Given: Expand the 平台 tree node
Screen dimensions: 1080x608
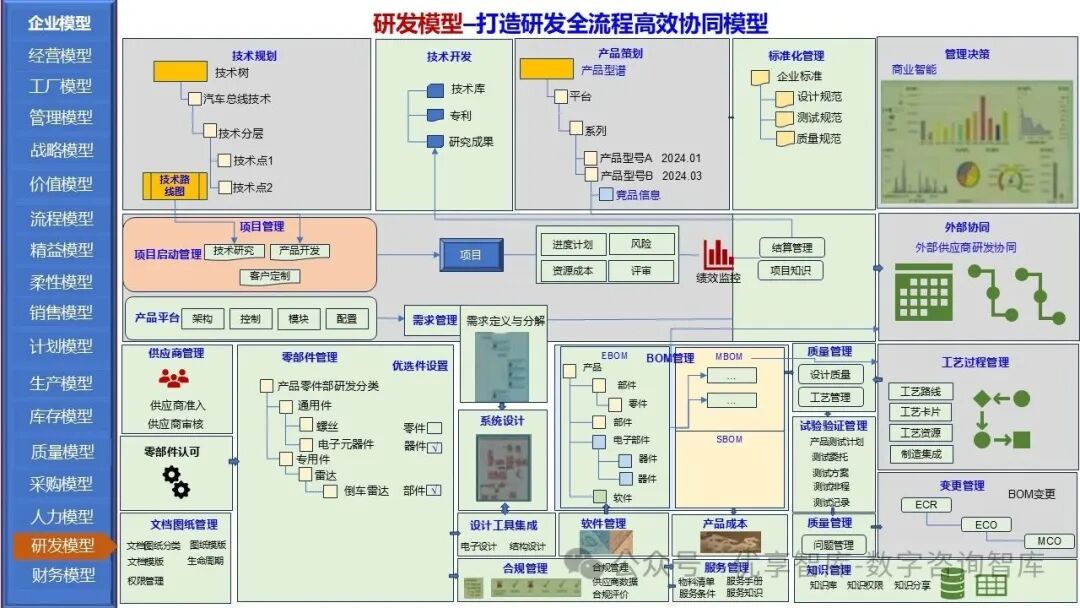Looking at the screenshot, I should pyautogui.click(x=561, y=96).
